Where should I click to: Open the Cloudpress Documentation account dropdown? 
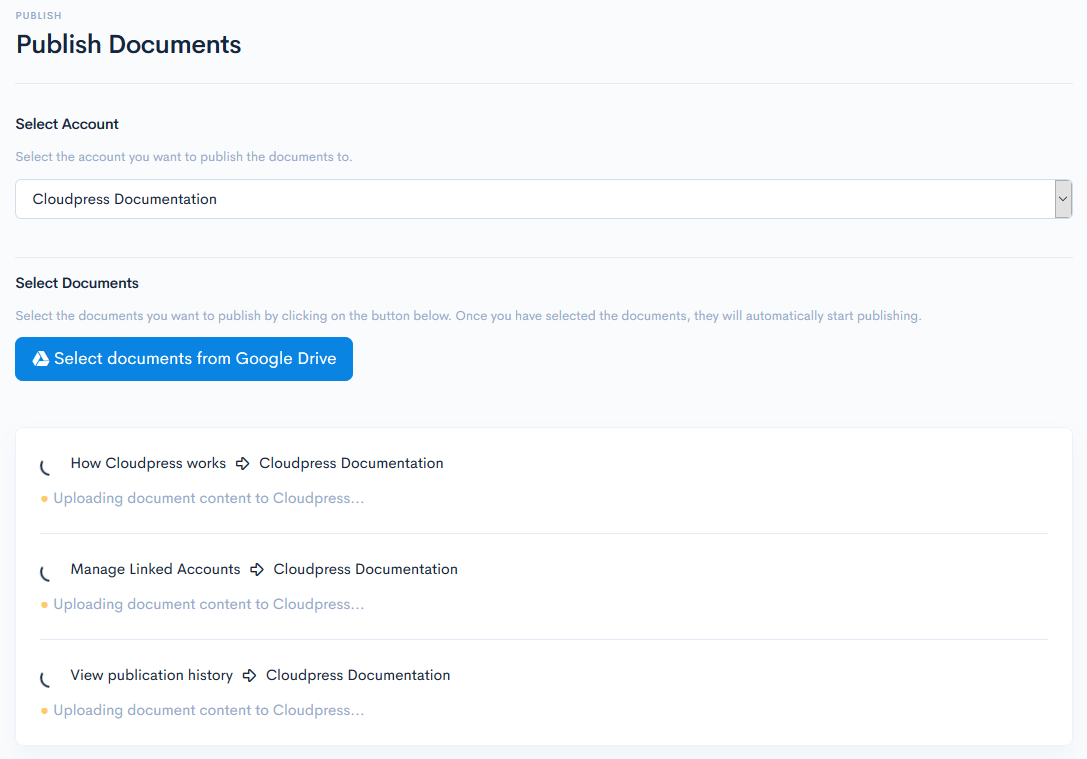click(544, 199)
